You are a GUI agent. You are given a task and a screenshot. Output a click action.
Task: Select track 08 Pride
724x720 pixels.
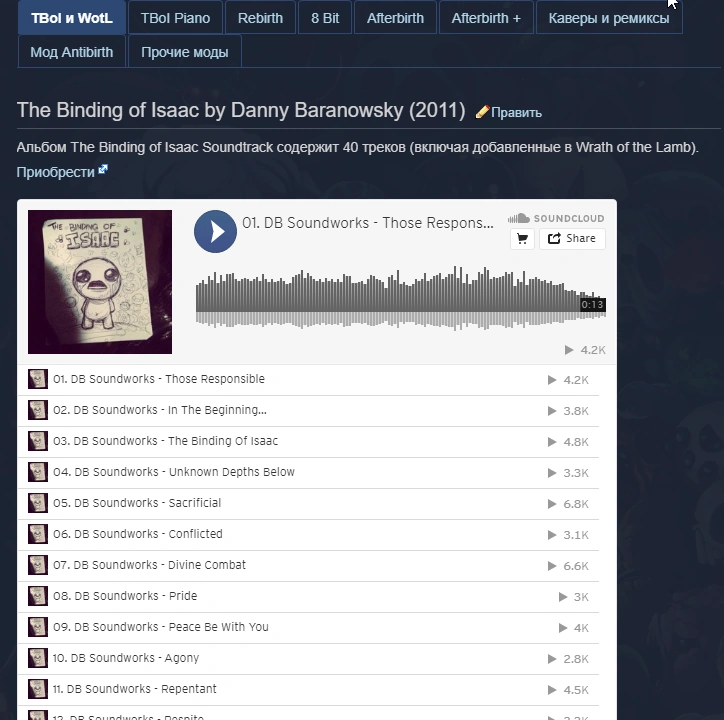coord(308,596)
